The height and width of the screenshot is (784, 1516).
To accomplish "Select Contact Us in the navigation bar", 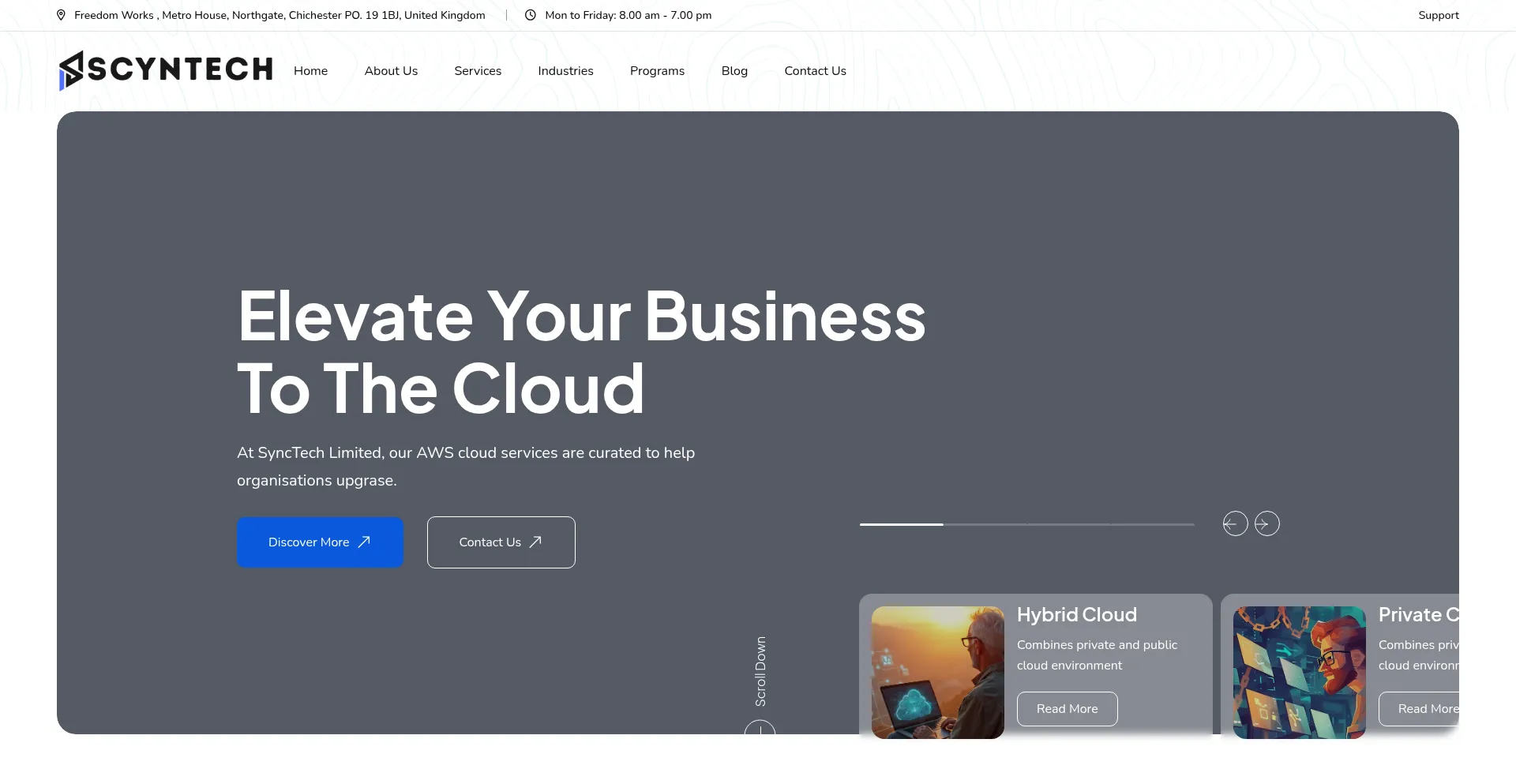I will 815,70.
